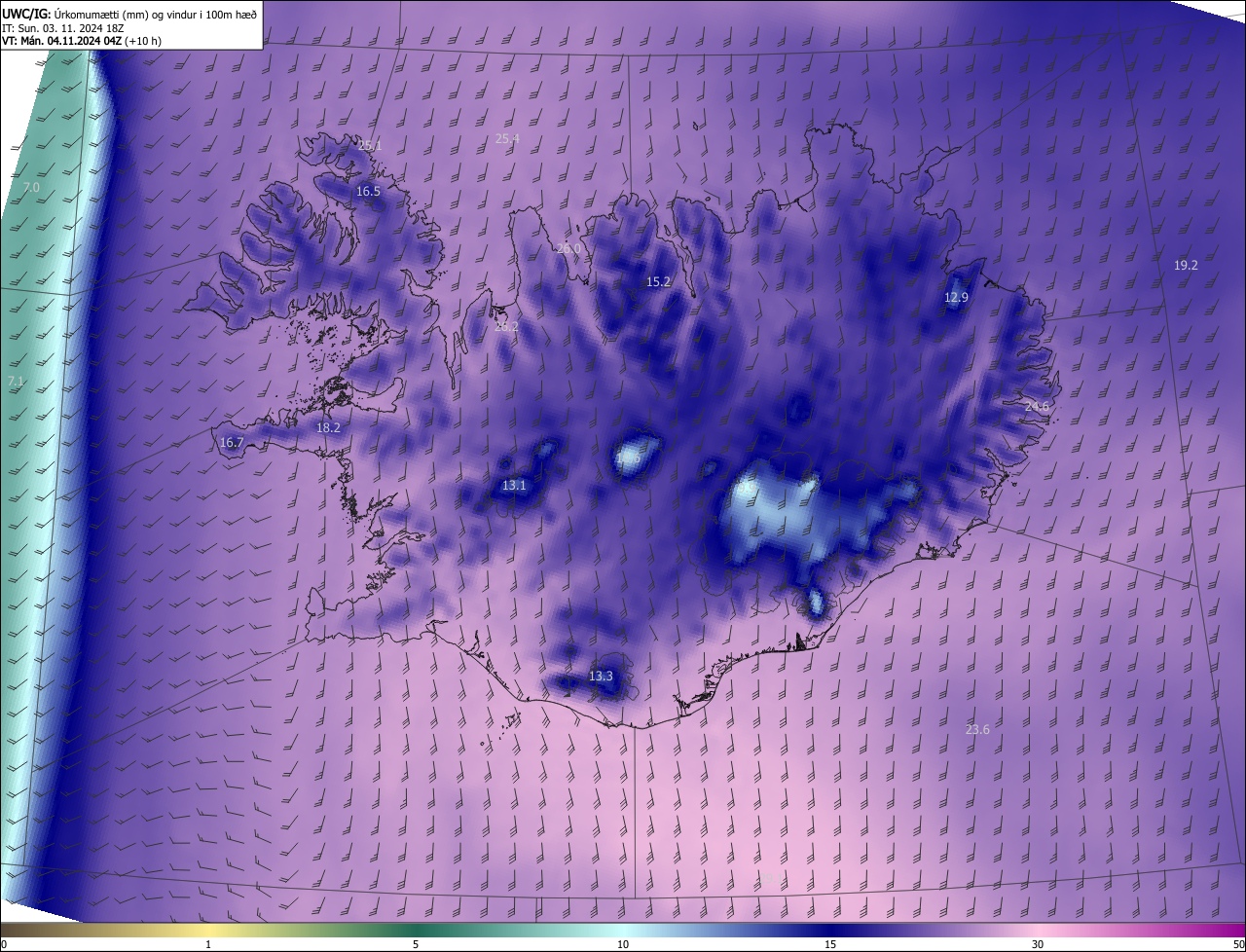This screenshot has width=1246, height=952.
Task: Click the 13.1 value label
Action: tap(514, 486)
